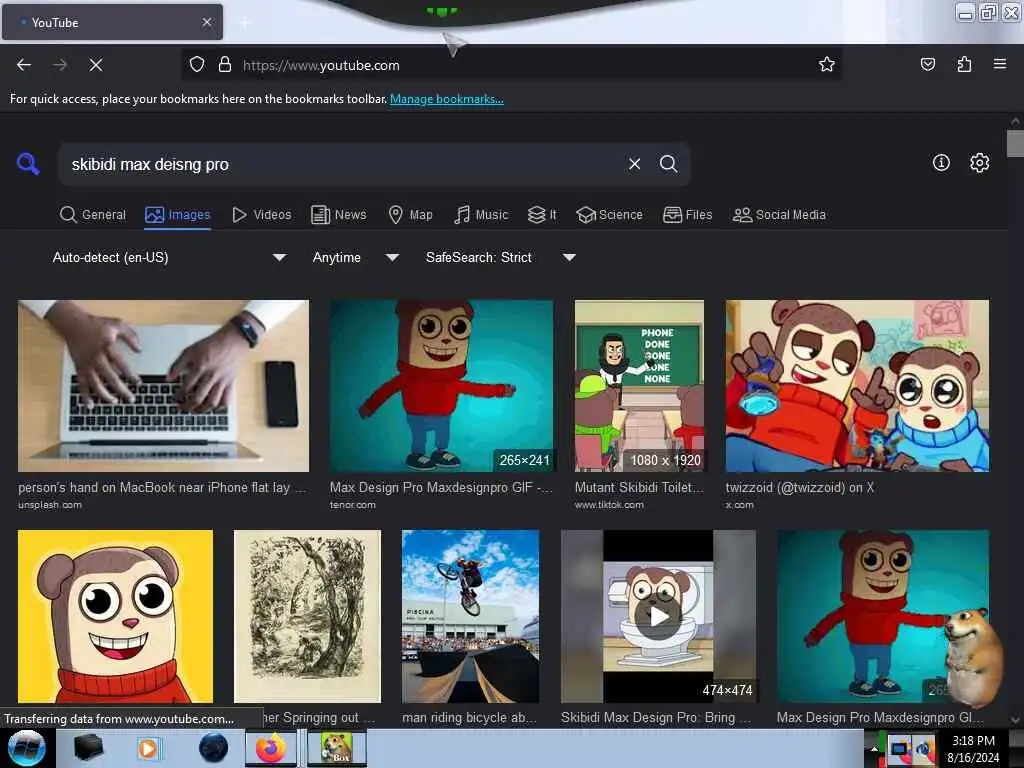1024x768 pixels.
Task: Switch to the Social Media search tab
Action: [779, 215]
